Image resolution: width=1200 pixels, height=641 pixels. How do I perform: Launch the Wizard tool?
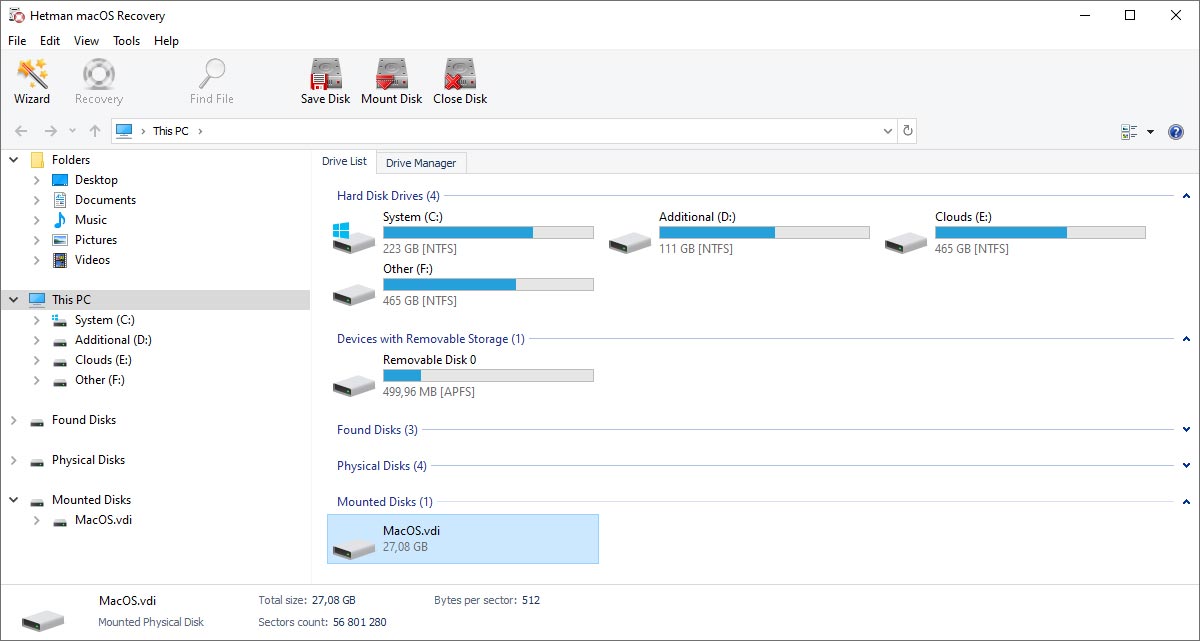click(x=32, y=81)
